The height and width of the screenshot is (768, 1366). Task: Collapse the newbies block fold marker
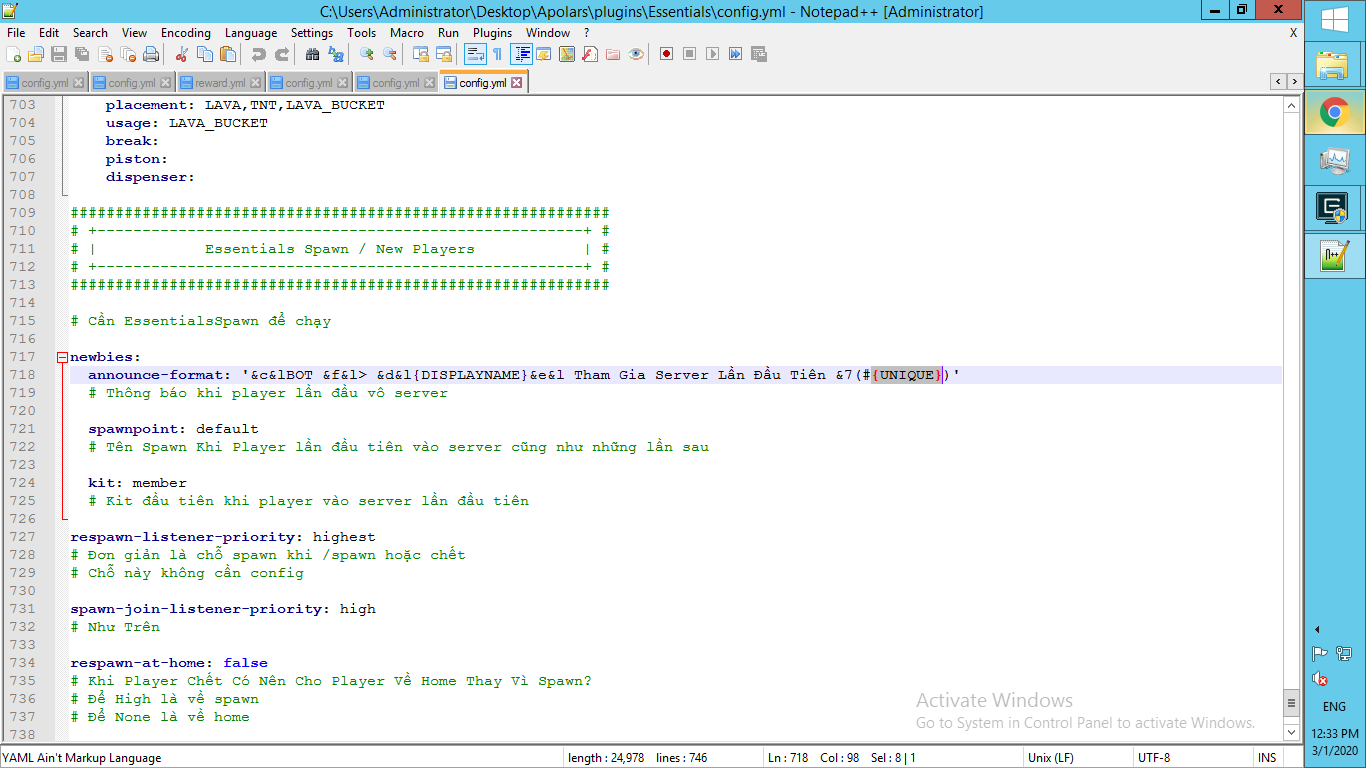pos(62,357)
